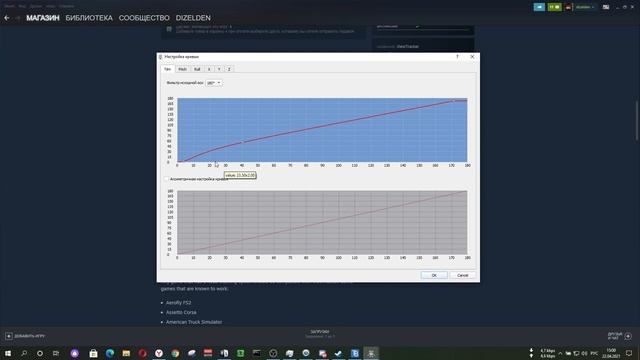
Task: Open the МАГАЗИН section in Steam
Action: 42,18
